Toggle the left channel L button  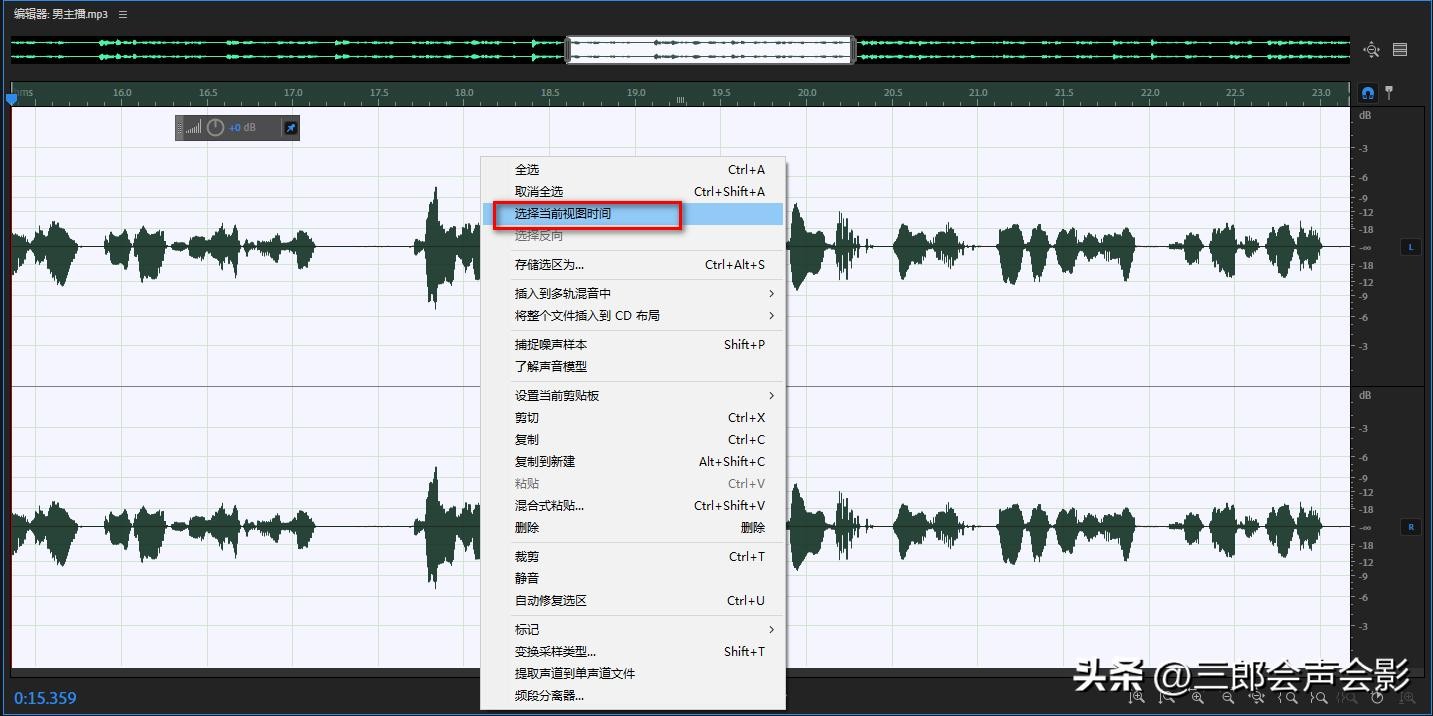tap(1411, 247)
